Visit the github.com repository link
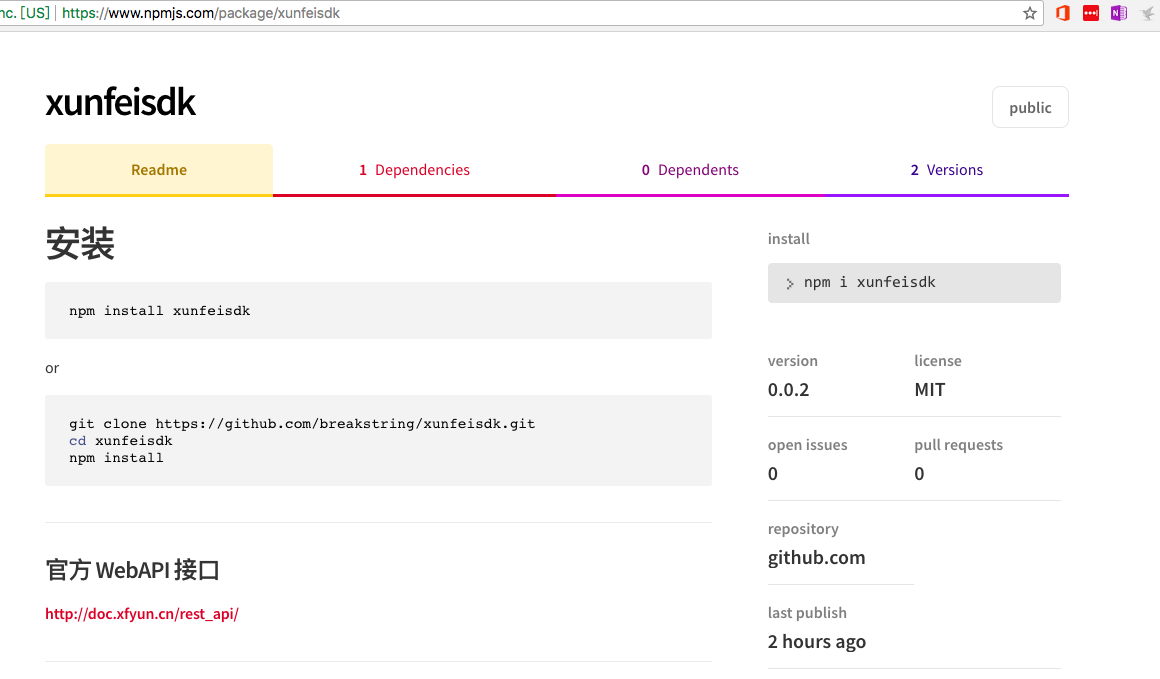 coord(816,558)
